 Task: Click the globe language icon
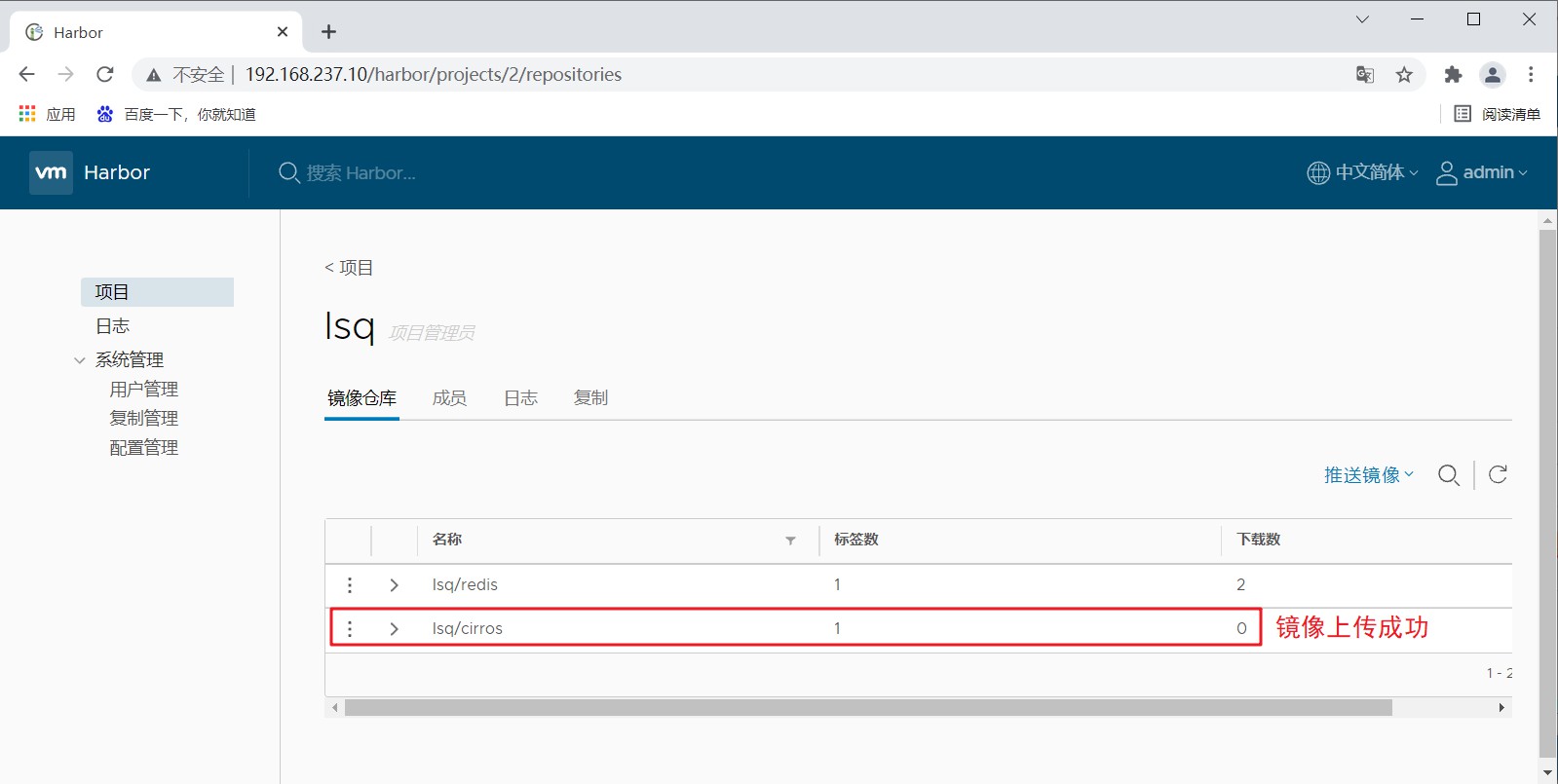tap(1318, 173)
